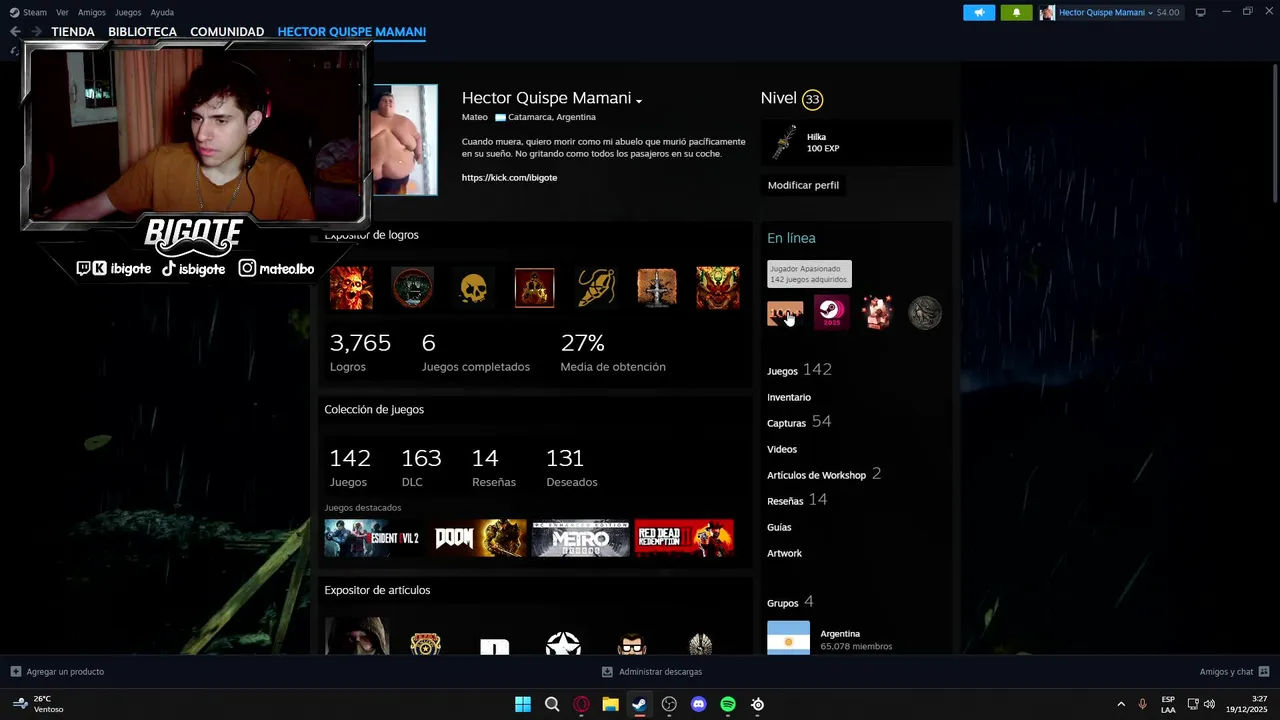Go forward with the navigation arrow

36,32
